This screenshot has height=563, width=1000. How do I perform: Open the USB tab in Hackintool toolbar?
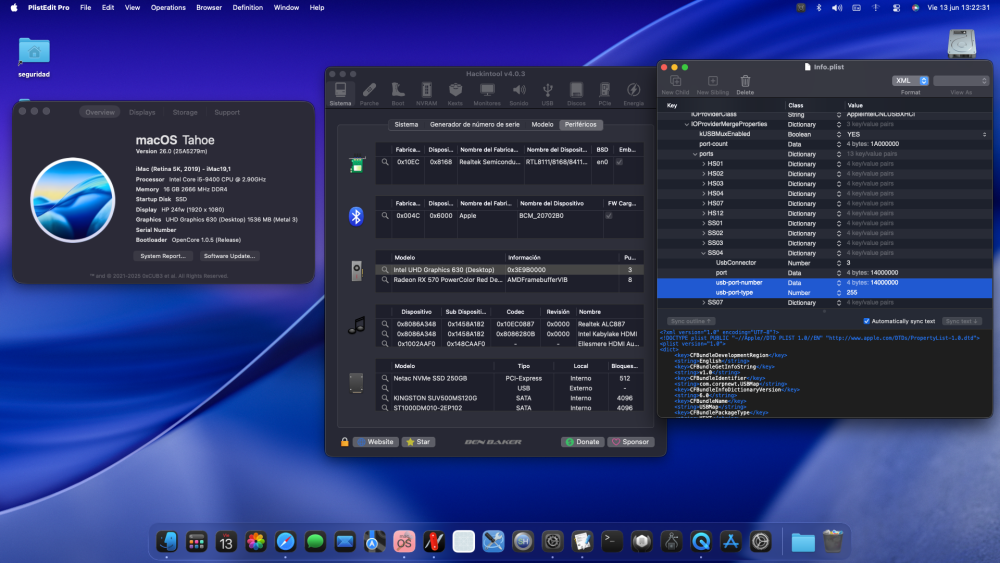[547, 94]
